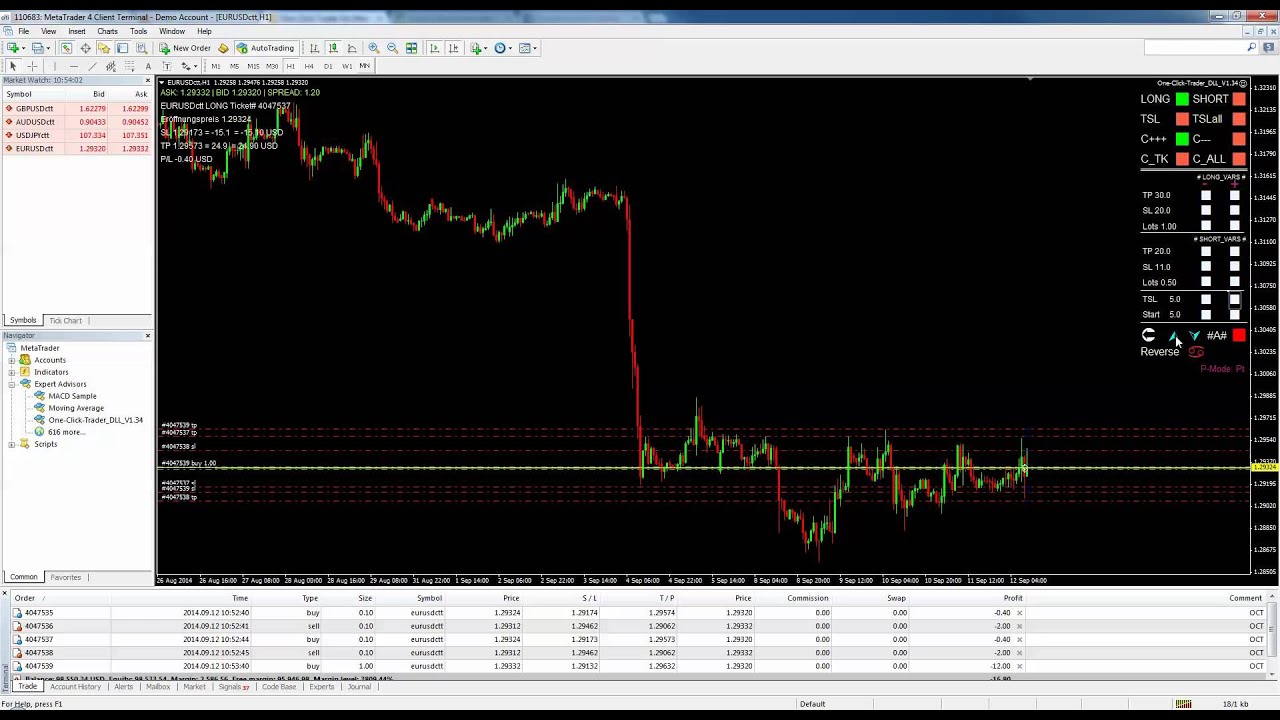This screenshot has height=720, width=1280.
Task: Close order 4047535 with its x icon
Action: 1019,613
